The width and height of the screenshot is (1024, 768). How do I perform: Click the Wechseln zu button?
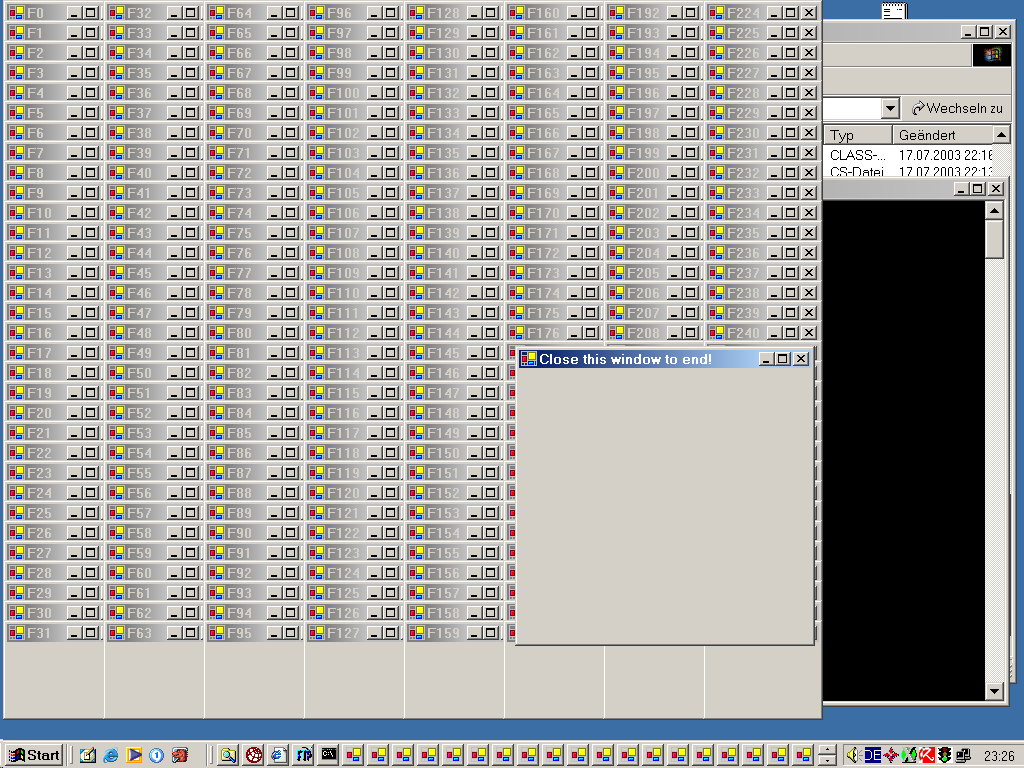tap(958, 108)
